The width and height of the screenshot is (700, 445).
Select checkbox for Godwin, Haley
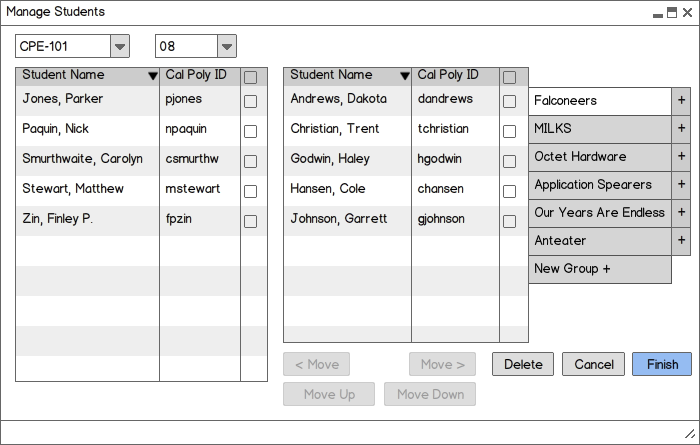(509, 161)
